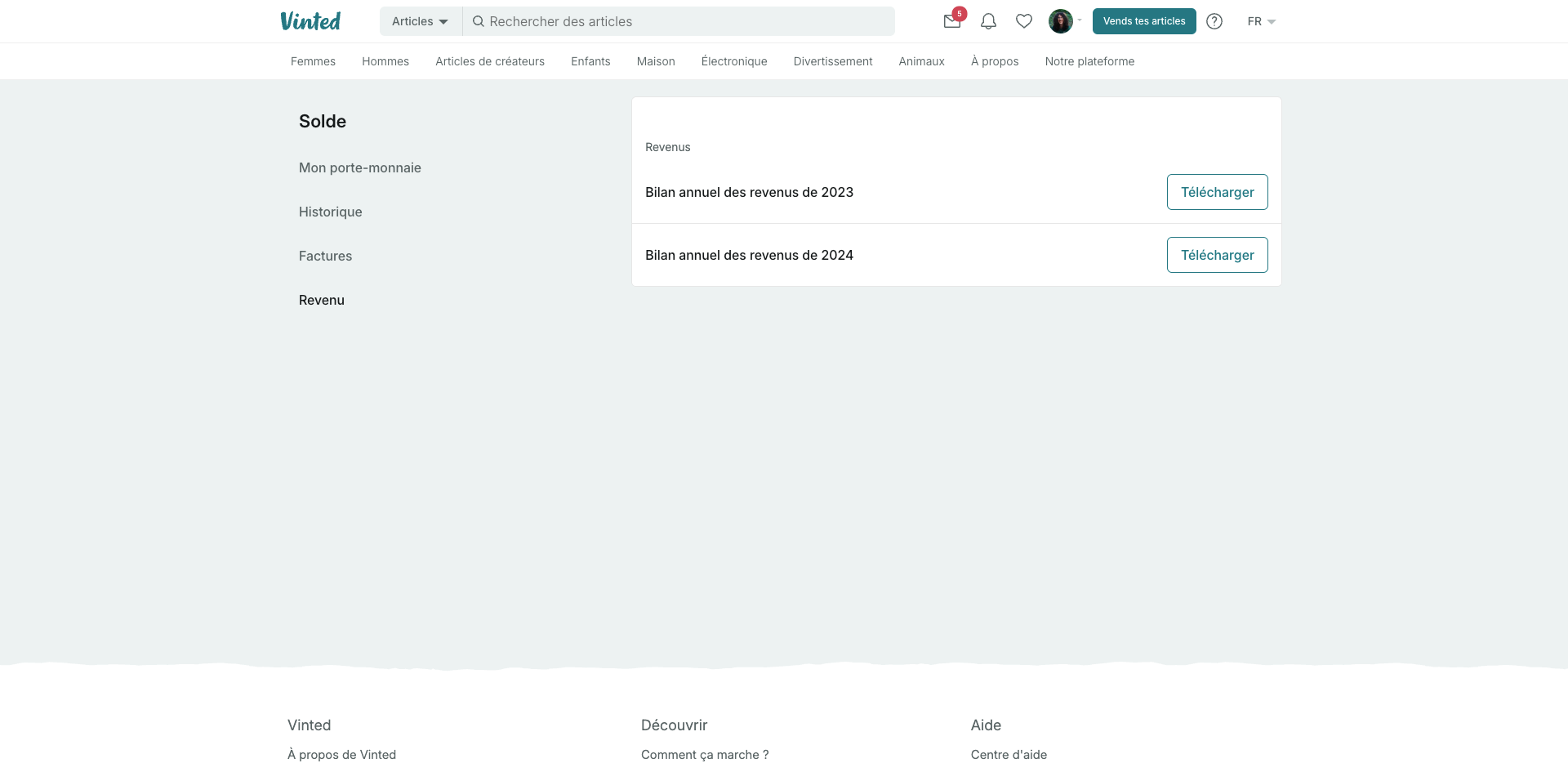Screen dimensions: 1568x763
Task: Open the inbox messages icon
Action: [x=952, y=21]
